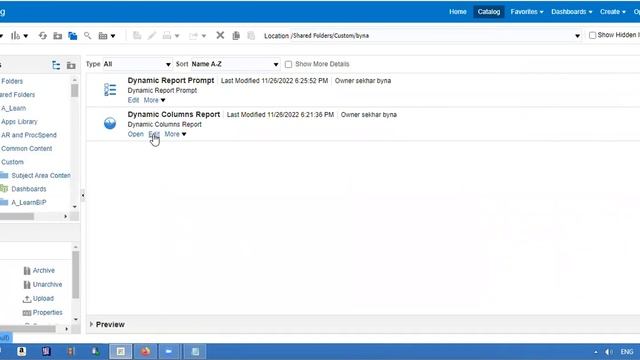Enable the Show More Details checkbox
The image size is (640, 360).
(x=289, y=64)
